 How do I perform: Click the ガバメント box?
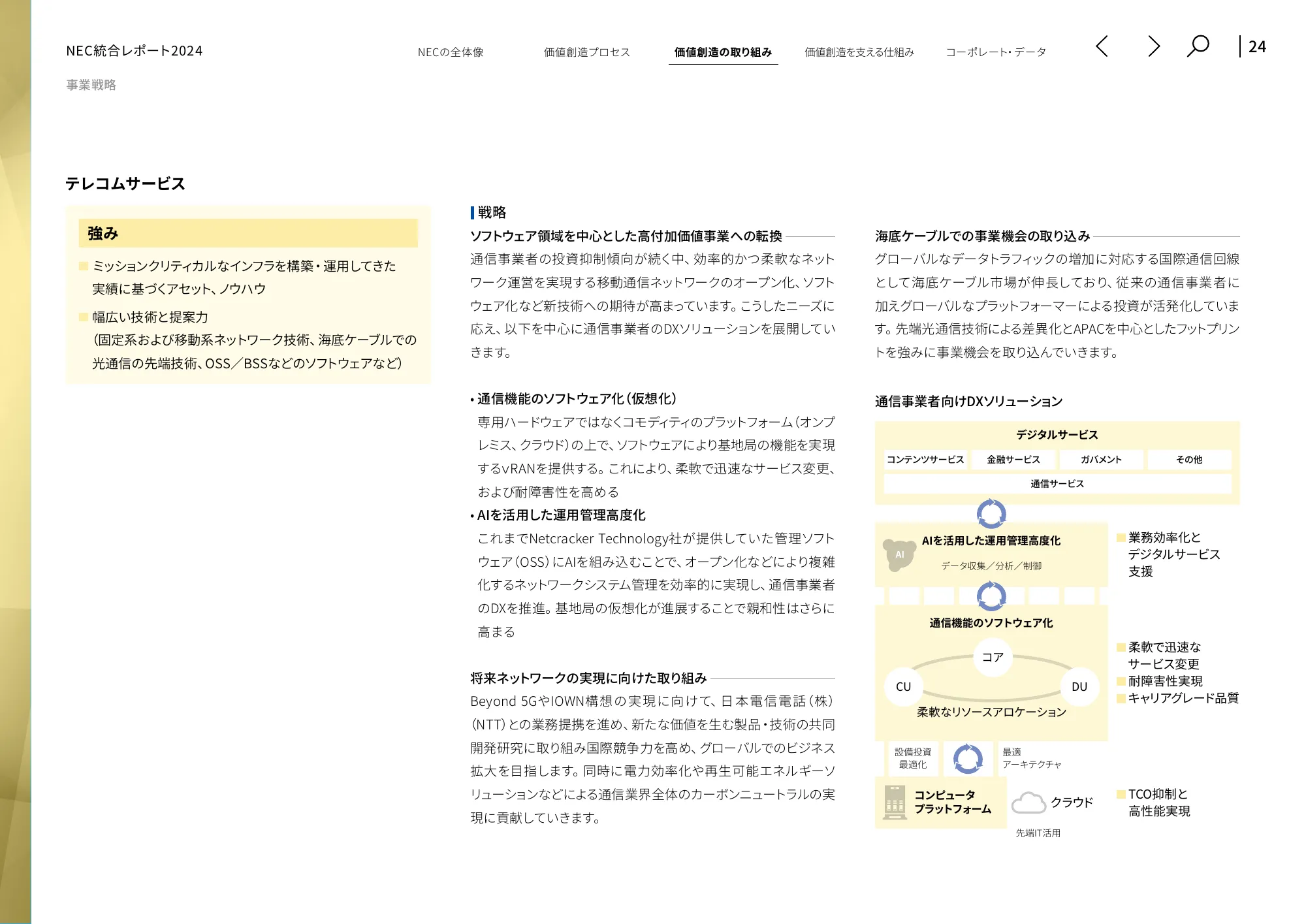(1102, 460)
